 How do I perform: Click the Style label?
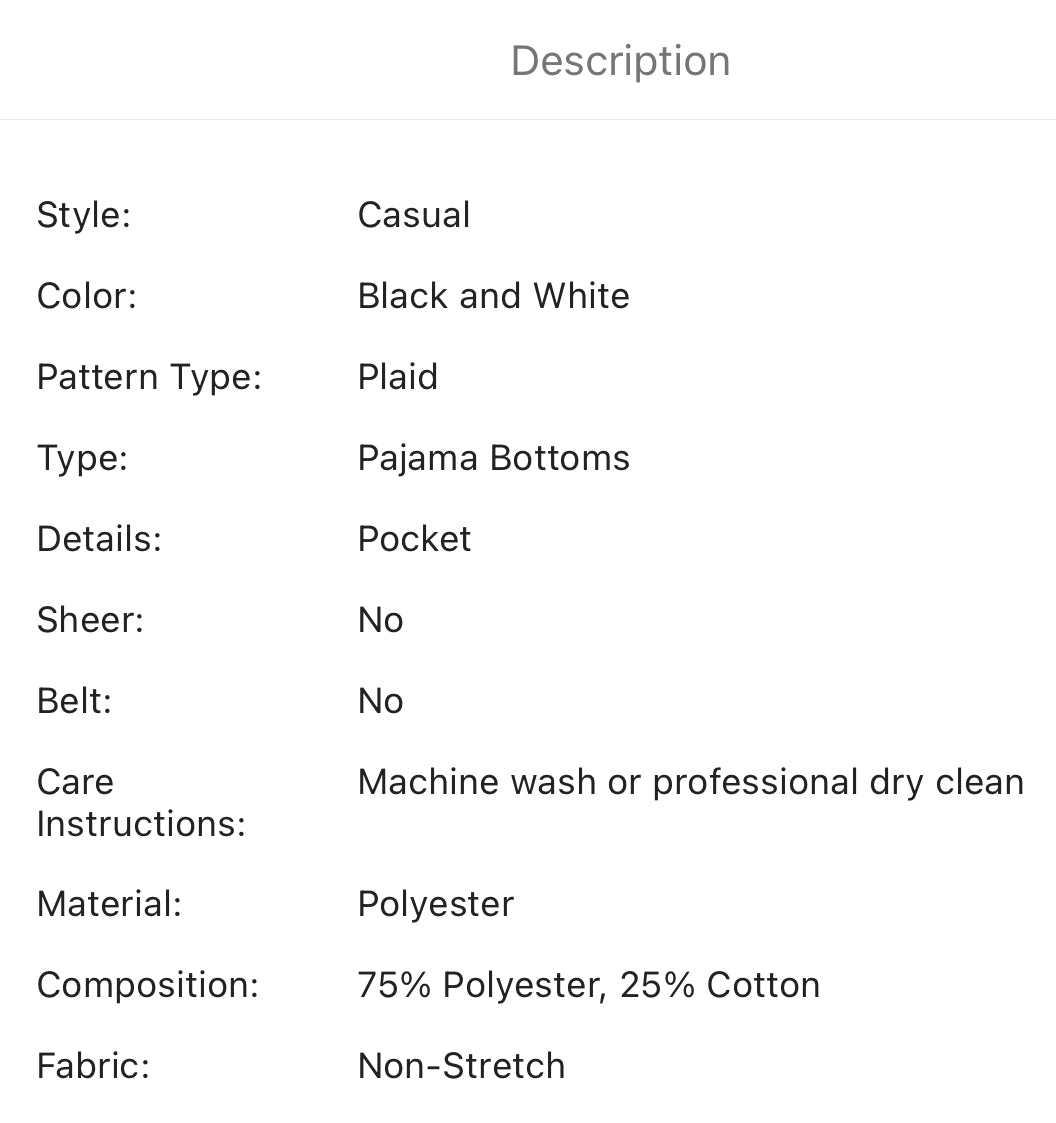click(x=84, y=215)
